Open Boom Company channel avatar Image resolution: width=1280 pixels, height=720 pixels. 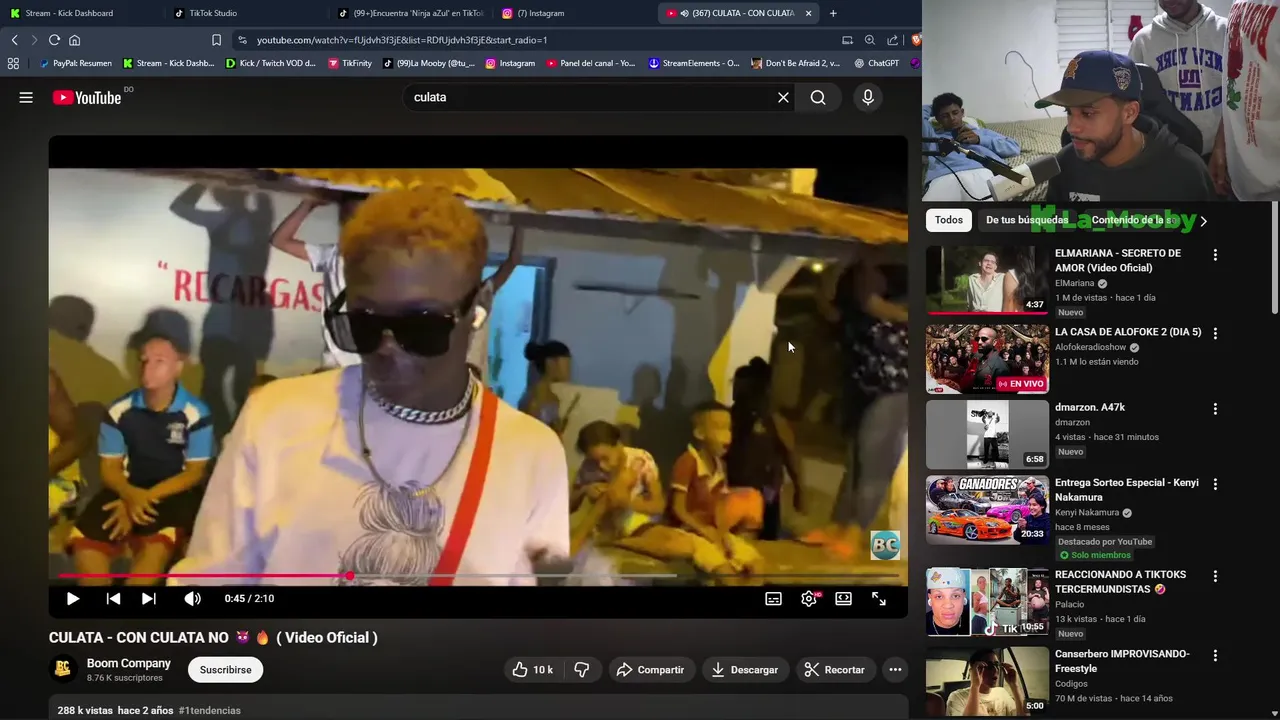63,669
